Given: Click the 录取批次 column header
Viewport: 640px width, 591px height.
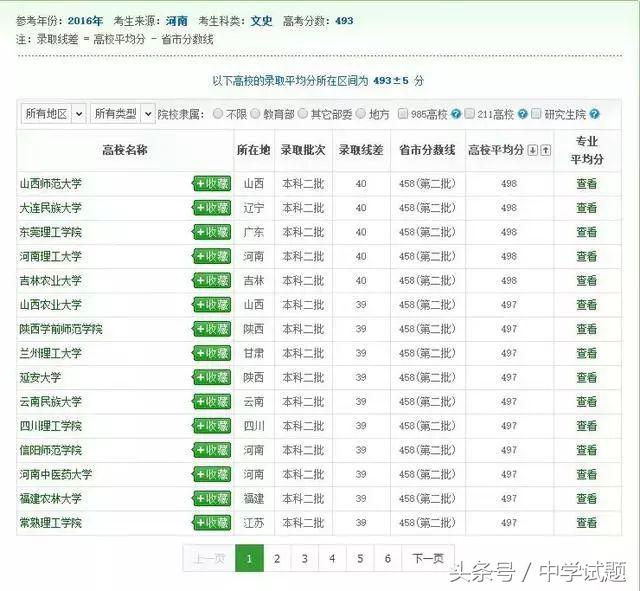Looking at the screenshot, I should tap(303, 150).
